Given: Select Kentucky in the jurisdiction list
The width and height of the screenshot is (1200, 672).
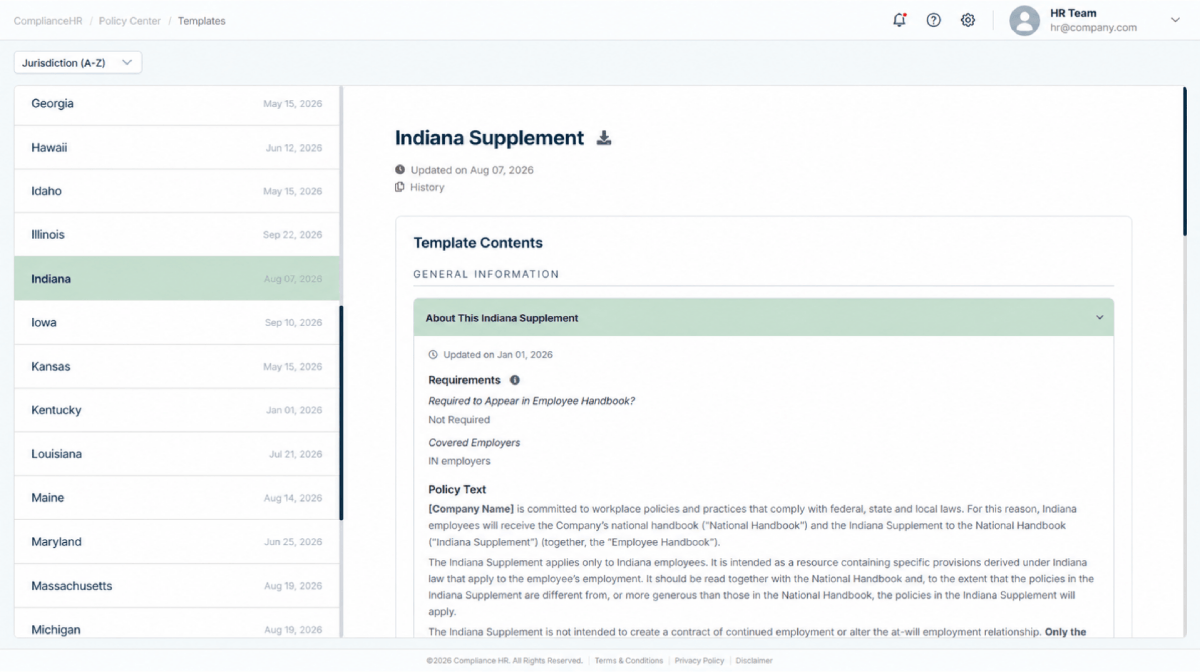Looking at the screenshot, I should [177, 410].
